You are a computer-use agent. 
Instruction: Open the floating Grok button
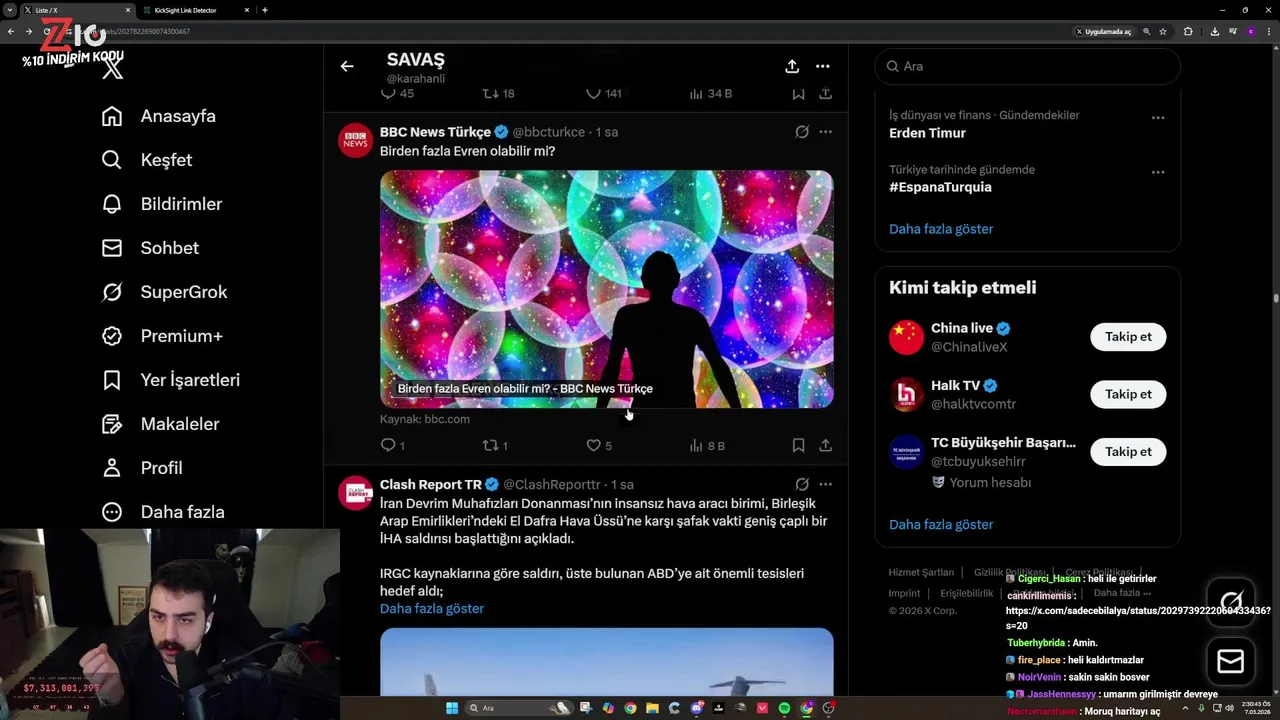coord(1230,603)
